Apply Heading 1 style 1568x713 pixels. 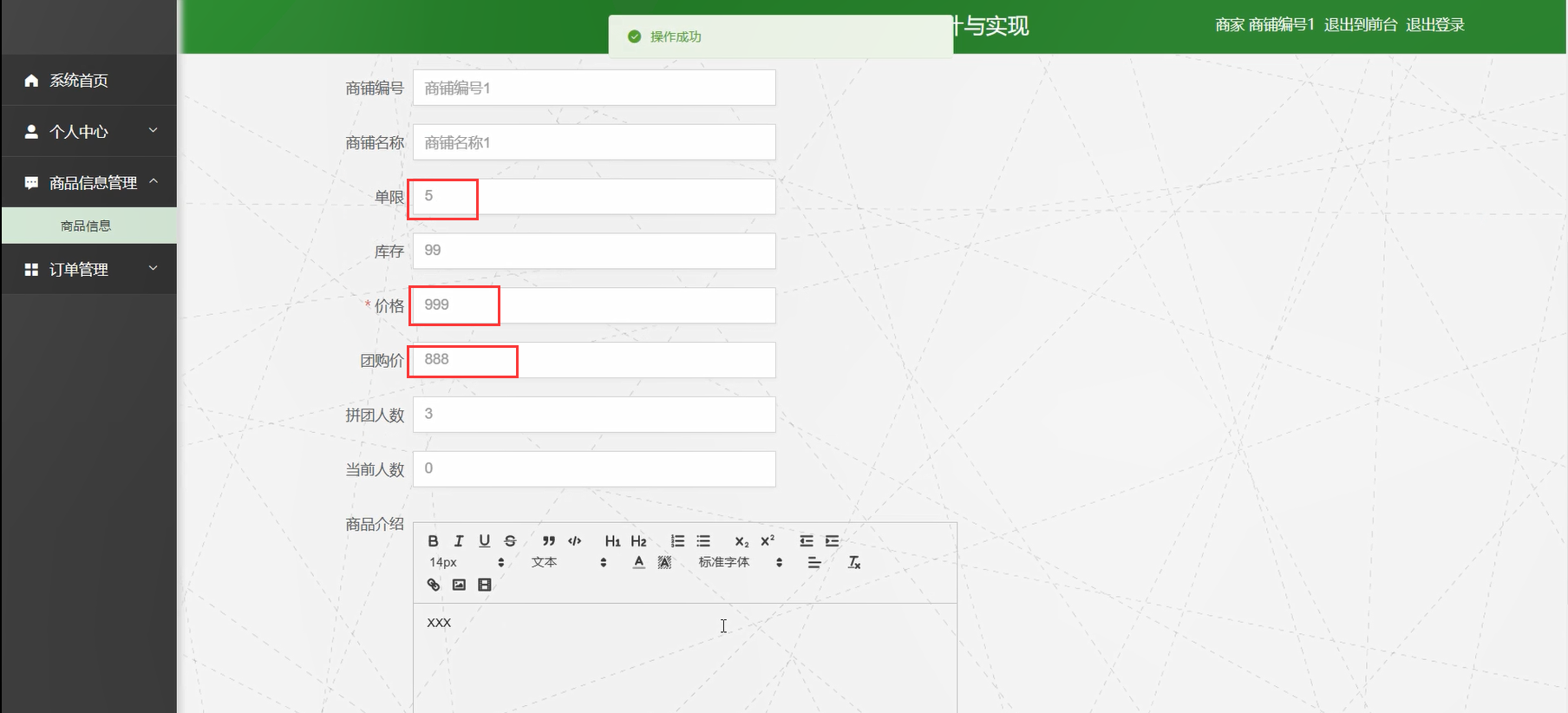point(613,540)
